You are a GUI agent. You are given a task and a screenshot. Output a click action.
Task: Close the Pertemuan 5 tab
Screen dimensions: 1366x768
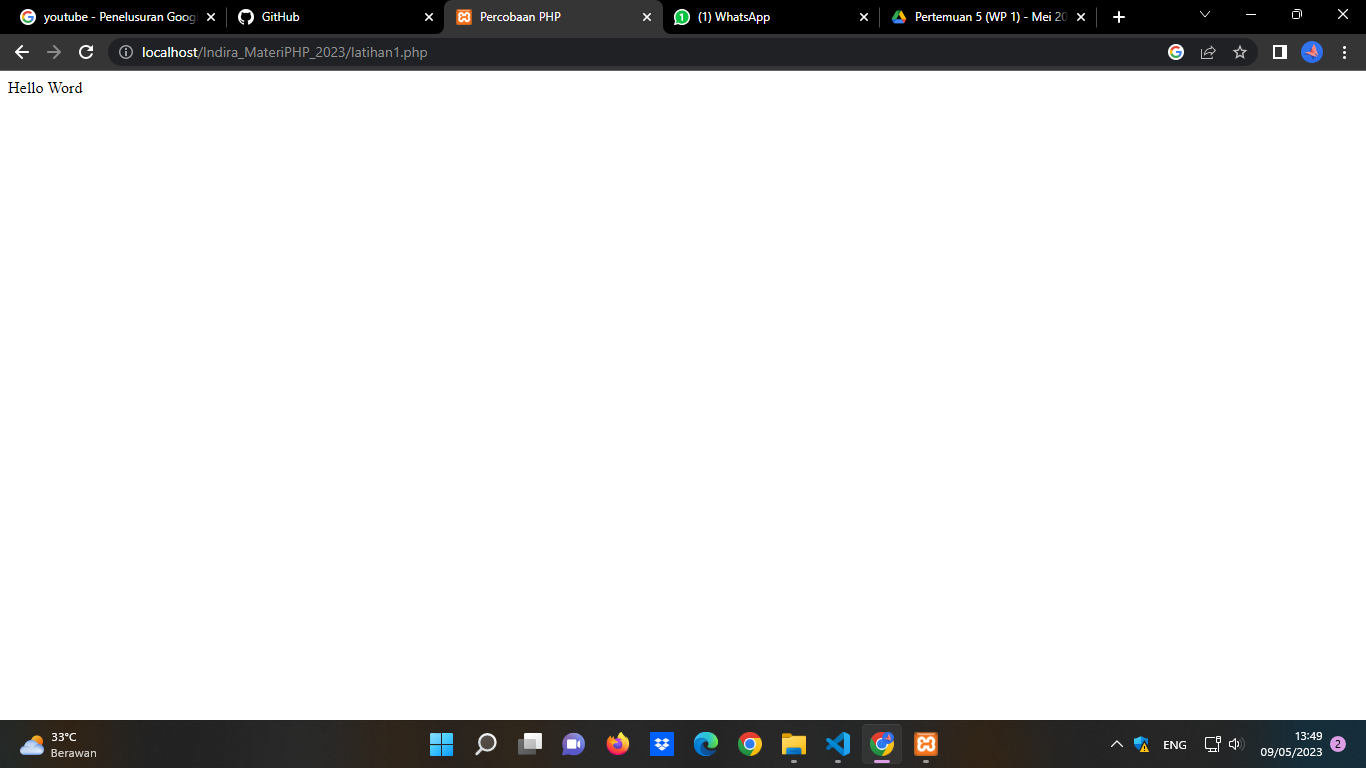point(1080,16)
